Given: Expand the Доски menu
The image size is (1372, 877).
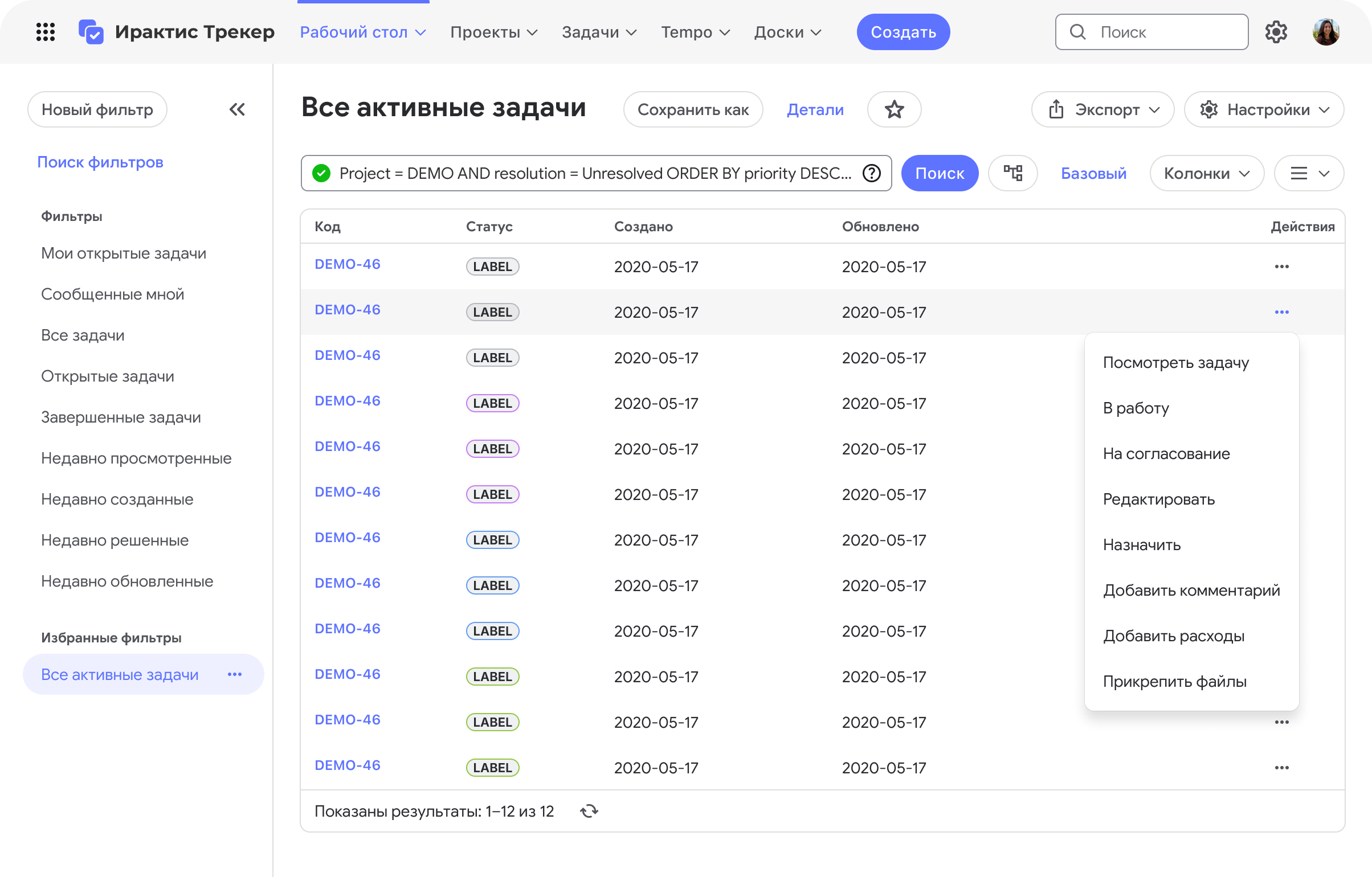Looking at the screenshot, I should (788, 32).
